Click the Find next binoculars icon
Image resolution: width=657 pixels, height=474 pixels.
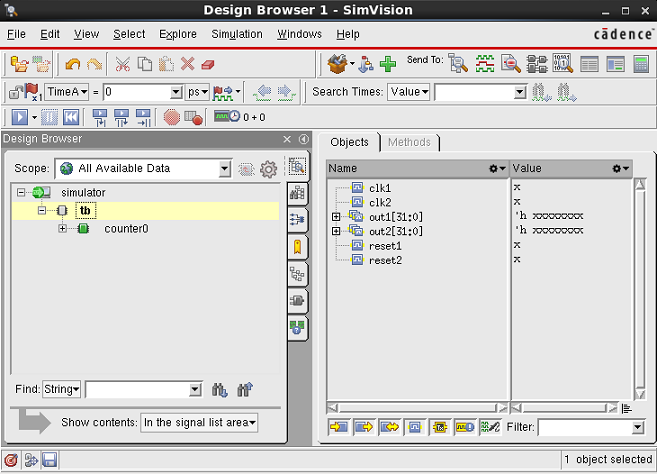coord(220,390)
